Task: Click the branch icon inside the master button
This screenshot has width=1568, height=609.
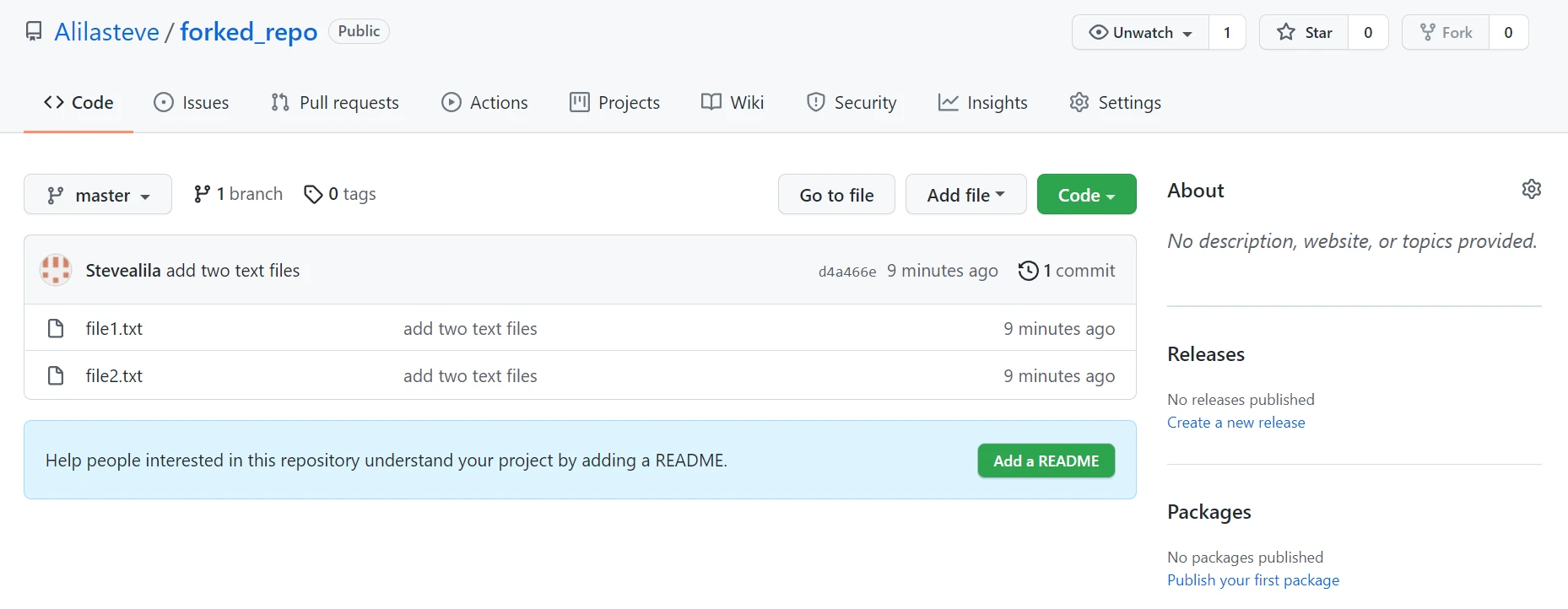Action: (56, 195)
